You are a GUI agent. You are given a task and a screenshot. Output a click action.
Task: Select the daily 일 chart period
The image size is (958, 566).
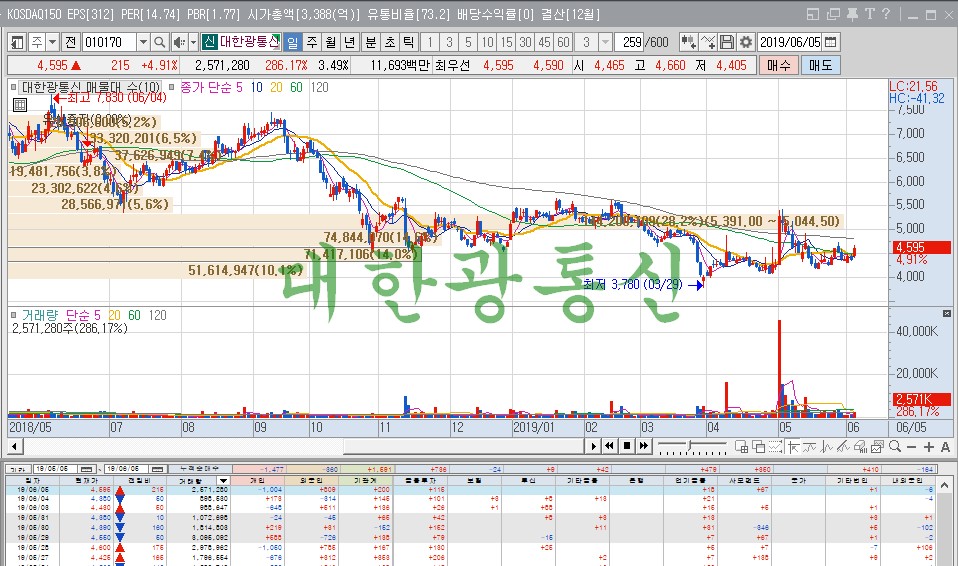(x=293, y=42)
